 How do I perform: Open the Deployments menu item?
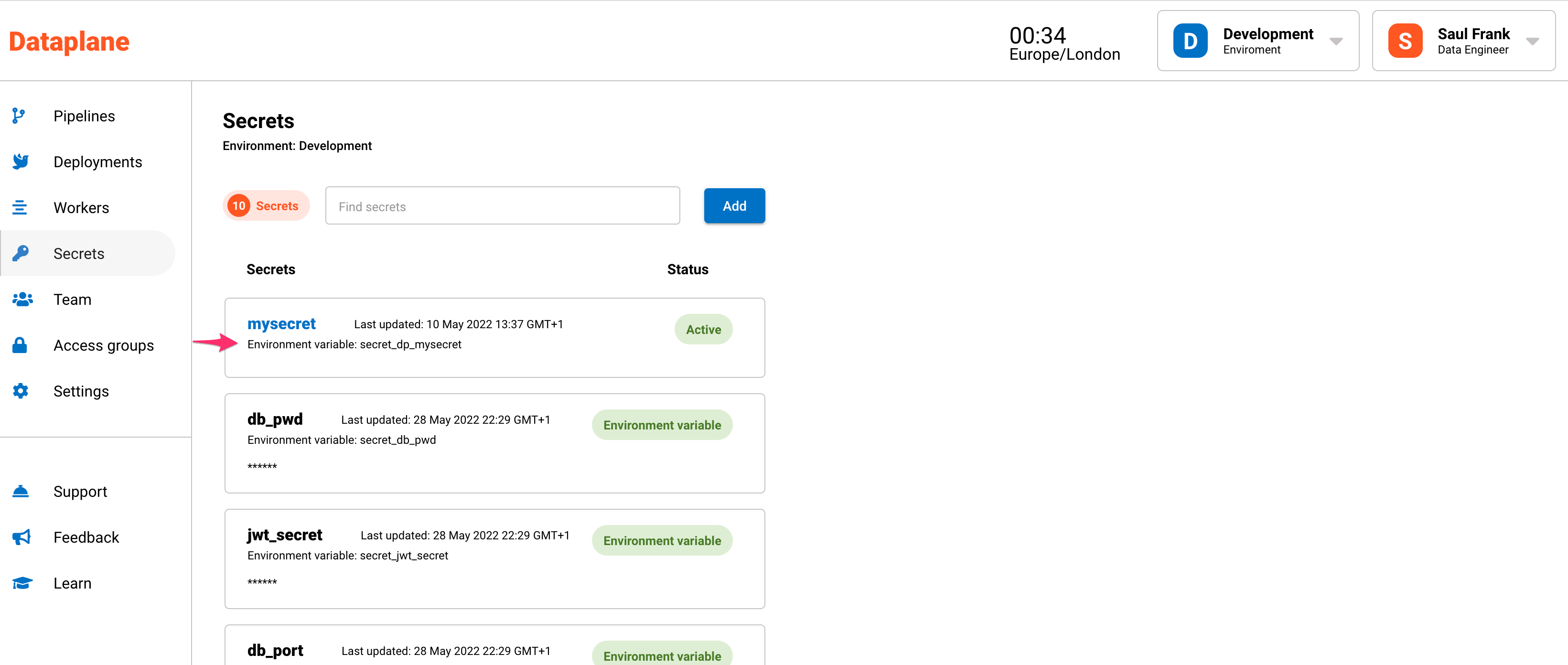pyautogui.click(x=97, y=162)
